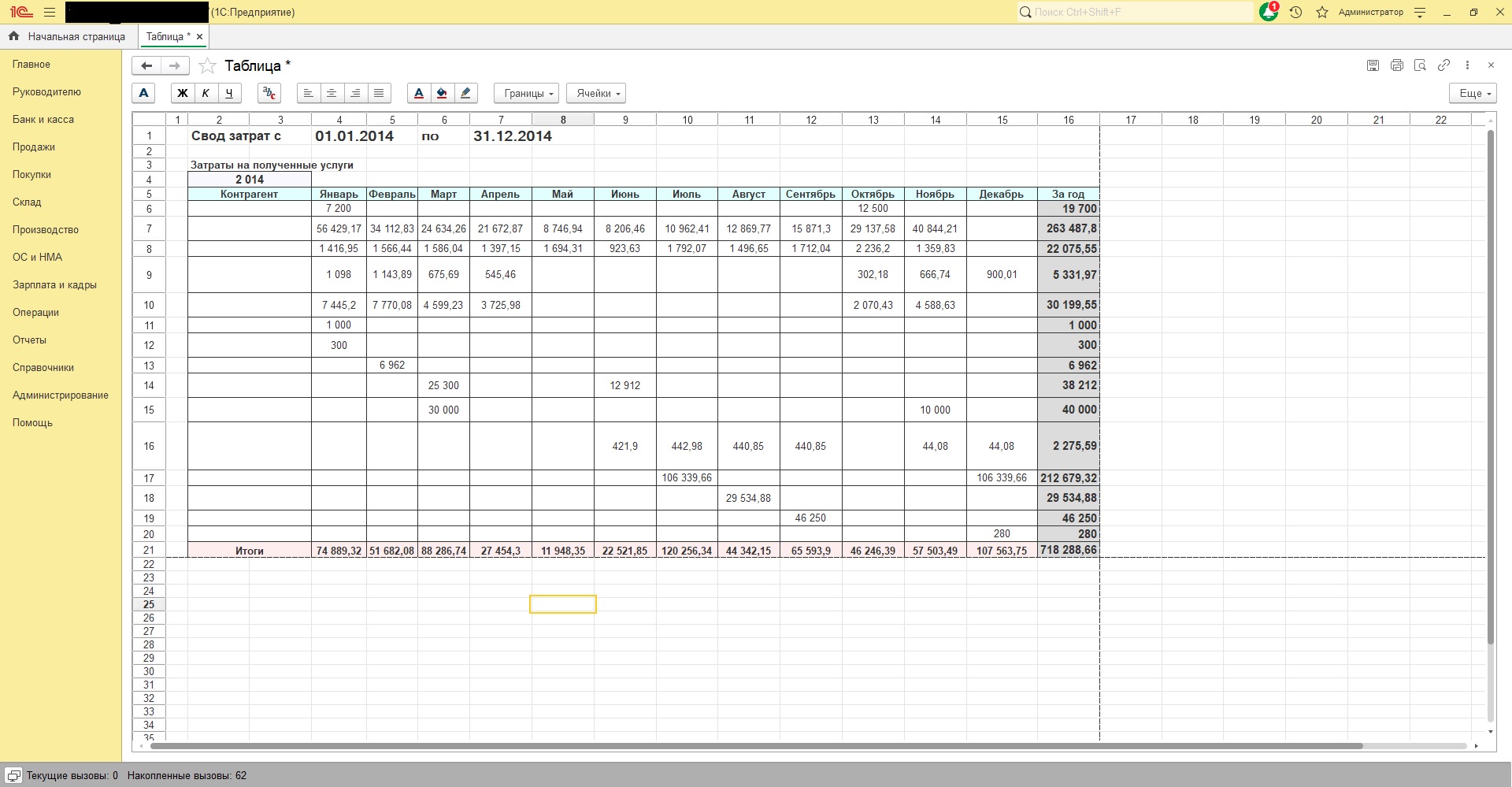
Task: Open favorites star in title bar
Action: [1322, 13]
